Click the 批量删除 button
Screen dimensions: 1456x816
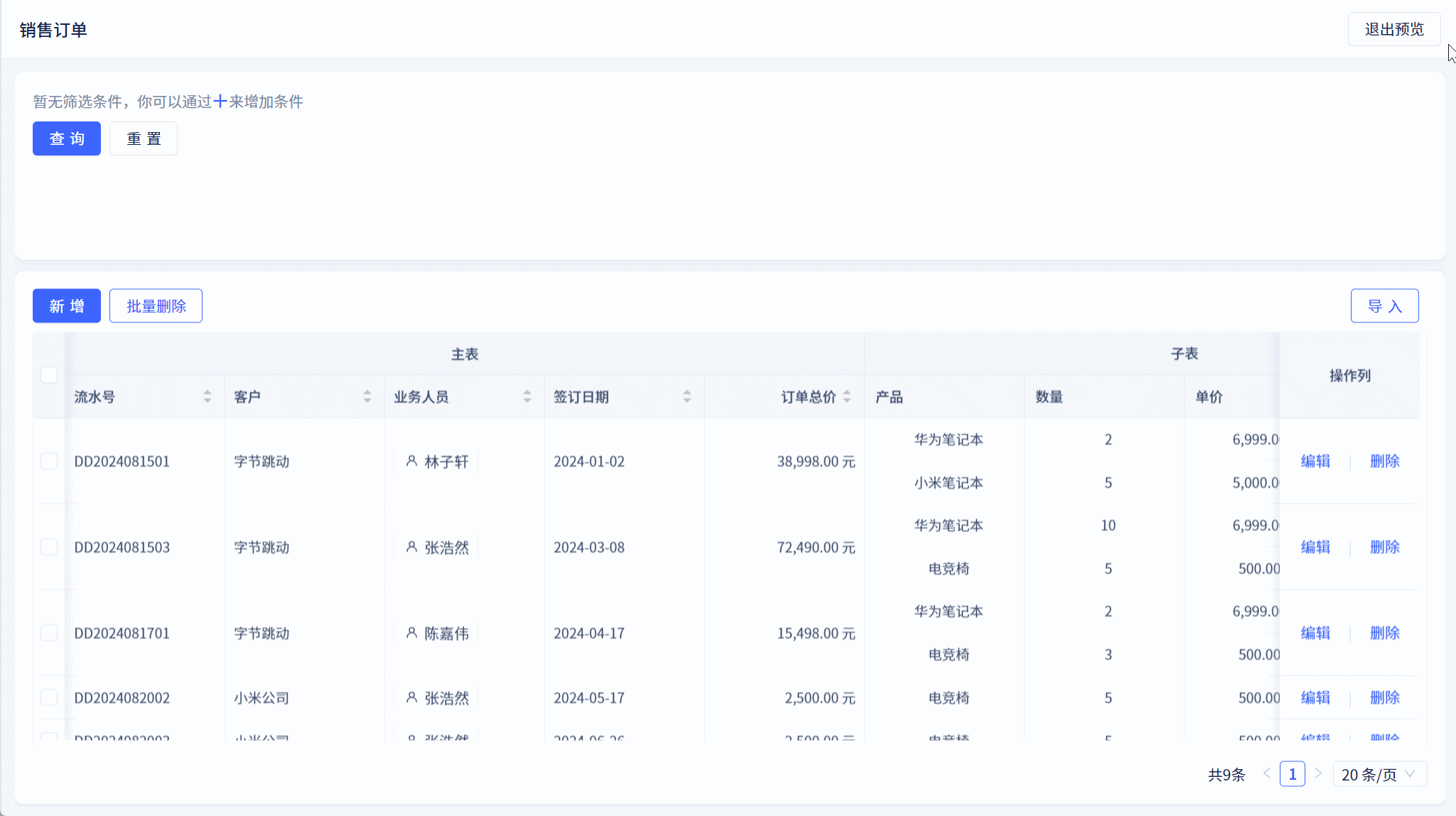click(x=156, y=306)
